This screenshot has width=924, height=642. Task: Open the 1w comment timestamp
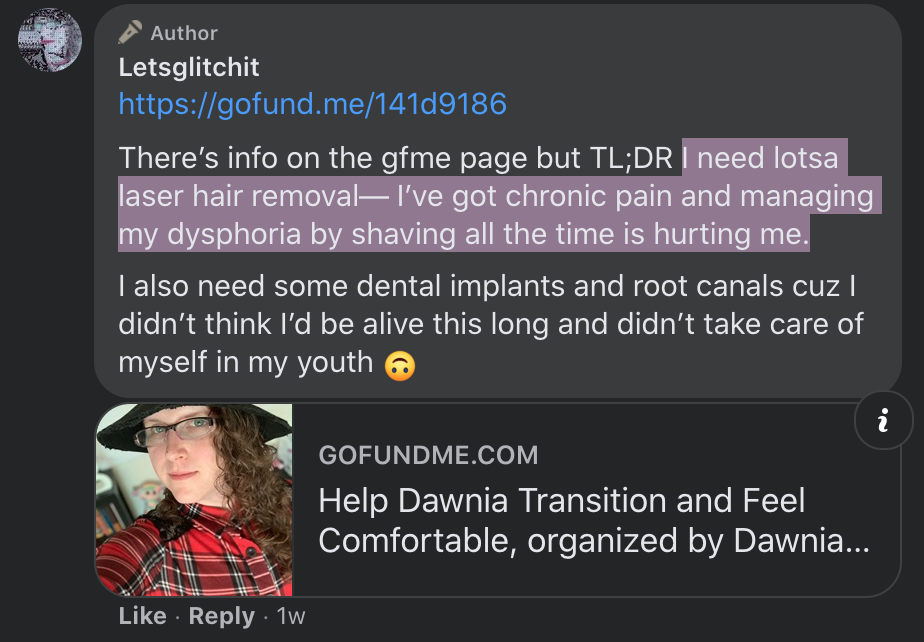tap(291, 615)
